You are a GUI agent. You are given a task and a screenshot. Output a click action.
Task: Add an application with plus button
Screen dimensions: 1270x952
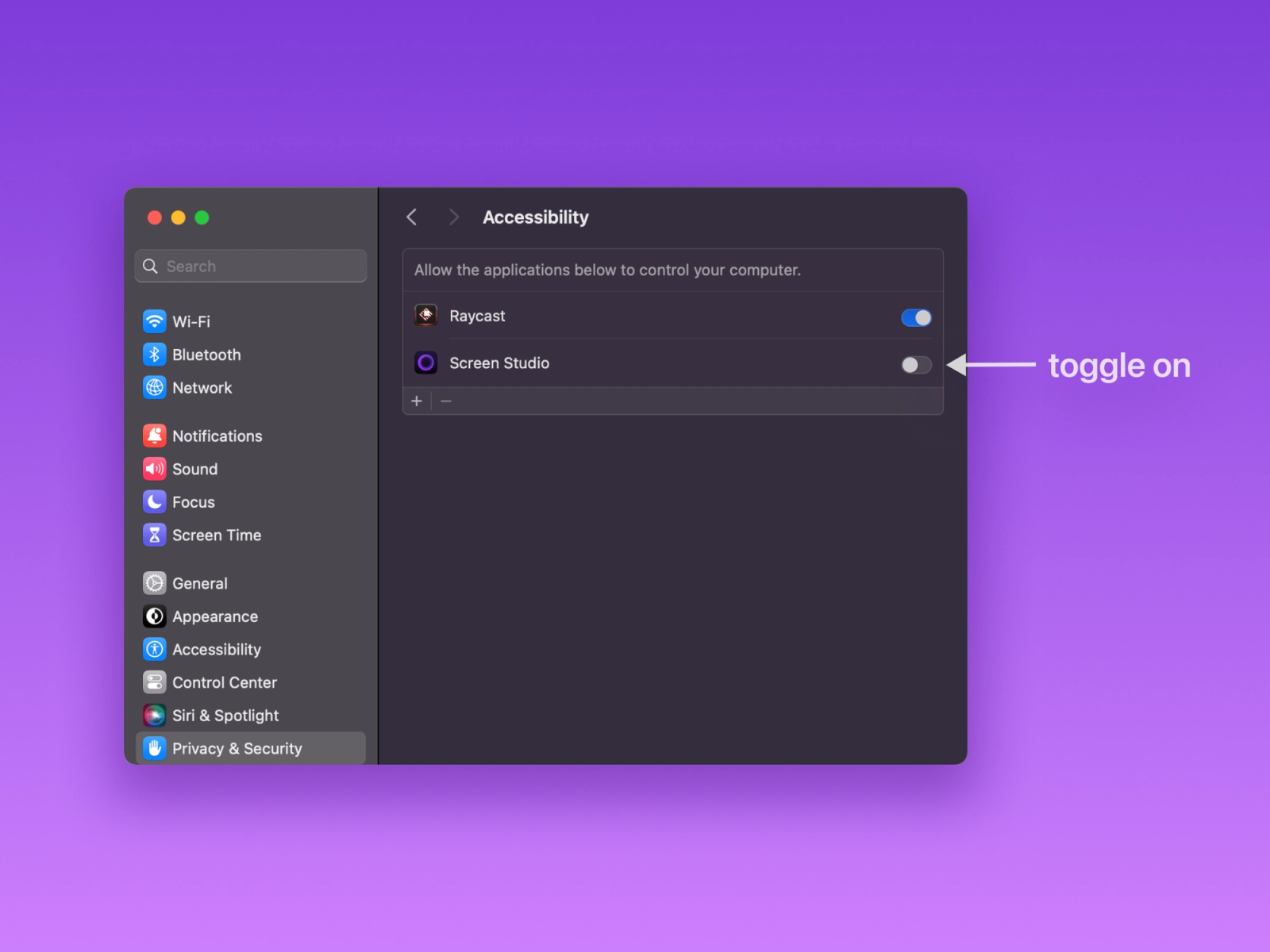417,401
